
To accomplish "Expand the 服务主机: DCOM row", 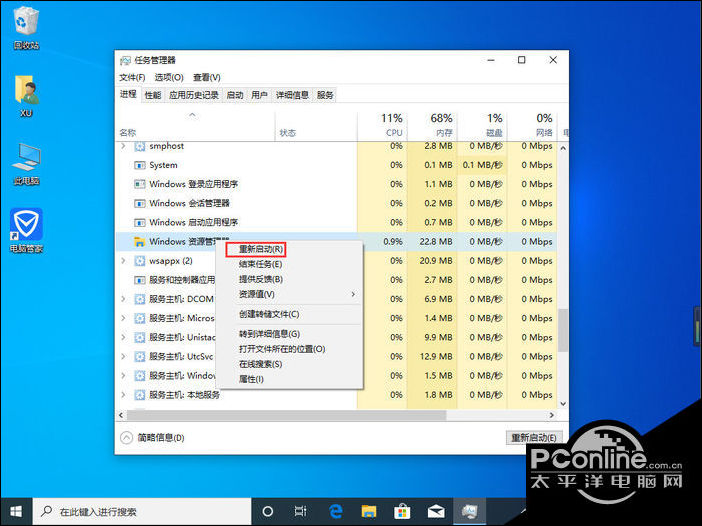I will (x=124, y=299).
